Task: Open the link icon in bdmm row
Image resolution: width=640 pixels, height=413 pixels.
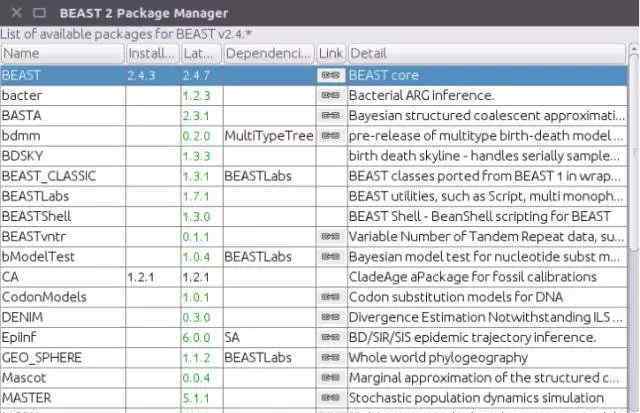Action: (331, 135)
